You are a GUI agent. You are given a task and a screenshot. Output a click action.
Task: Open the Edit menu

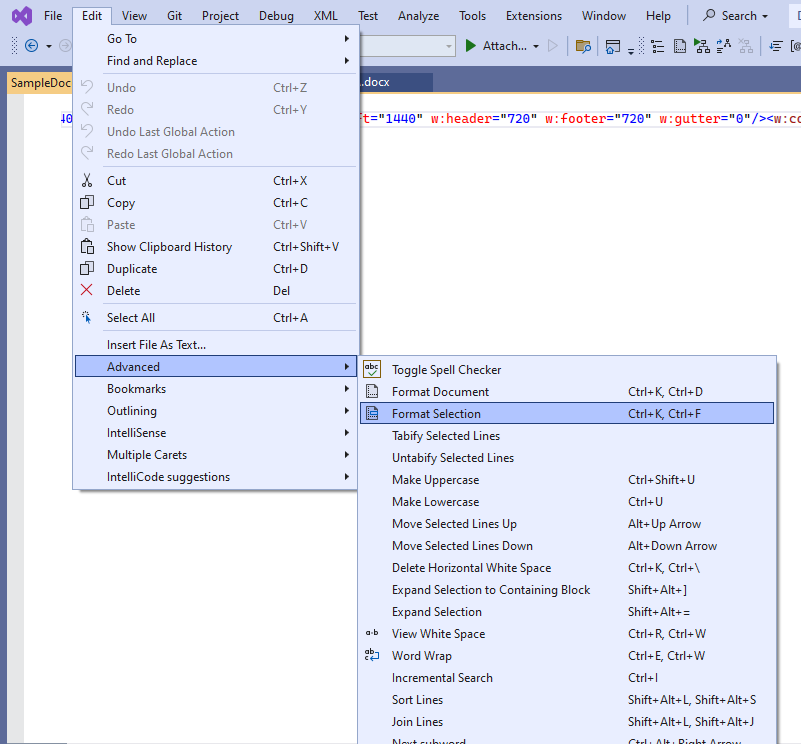coord(91,15)
